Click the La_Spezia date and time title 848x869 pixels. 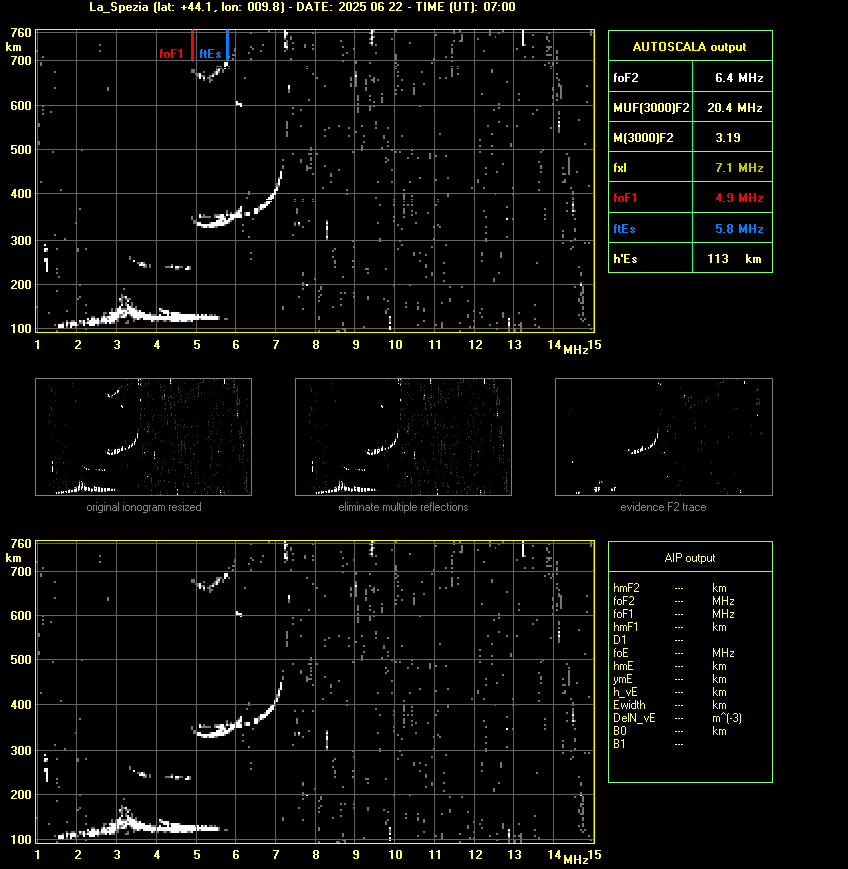(303, 7)
